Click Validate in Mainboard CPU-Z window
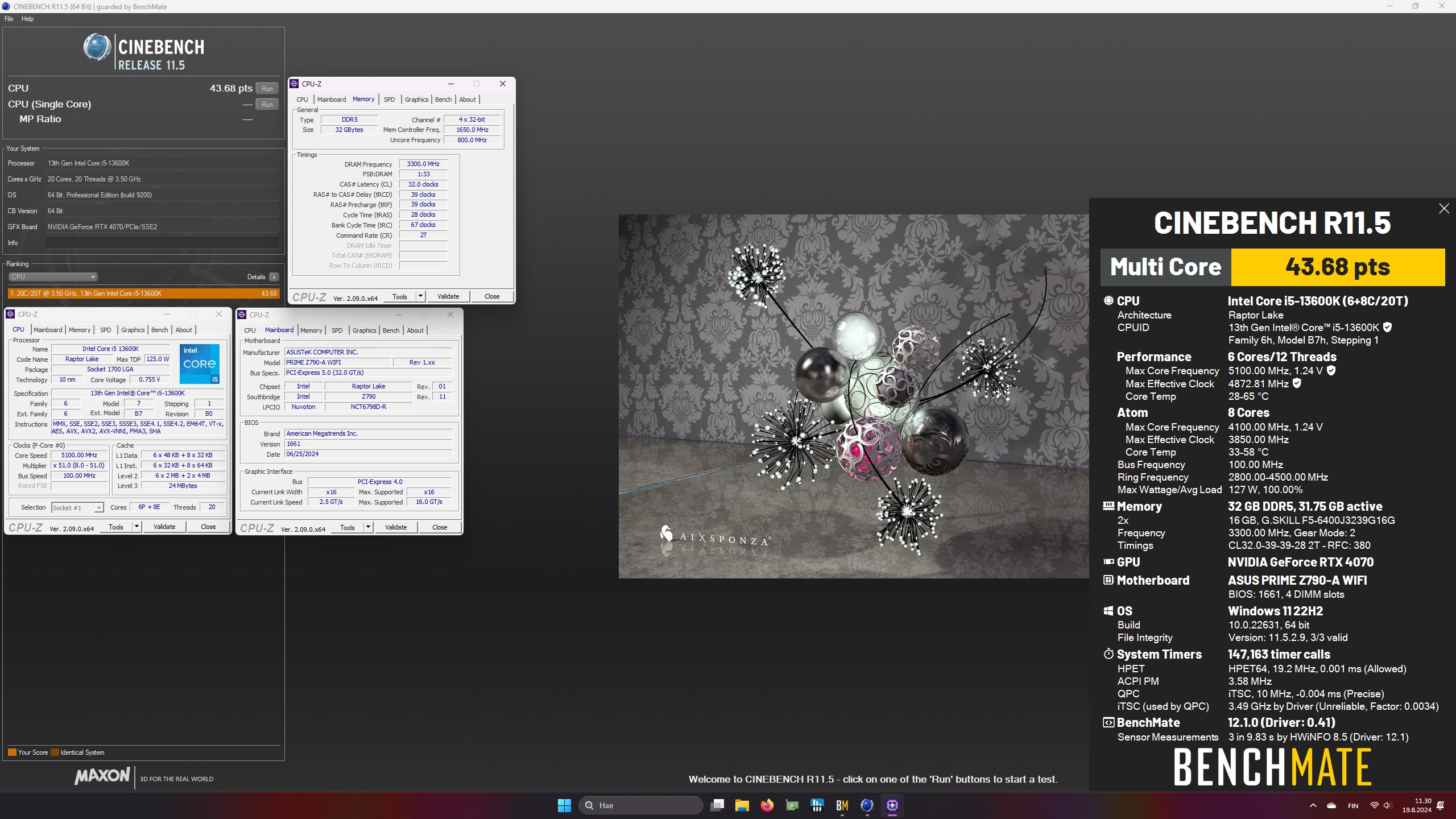 click(x=396, y=527)
